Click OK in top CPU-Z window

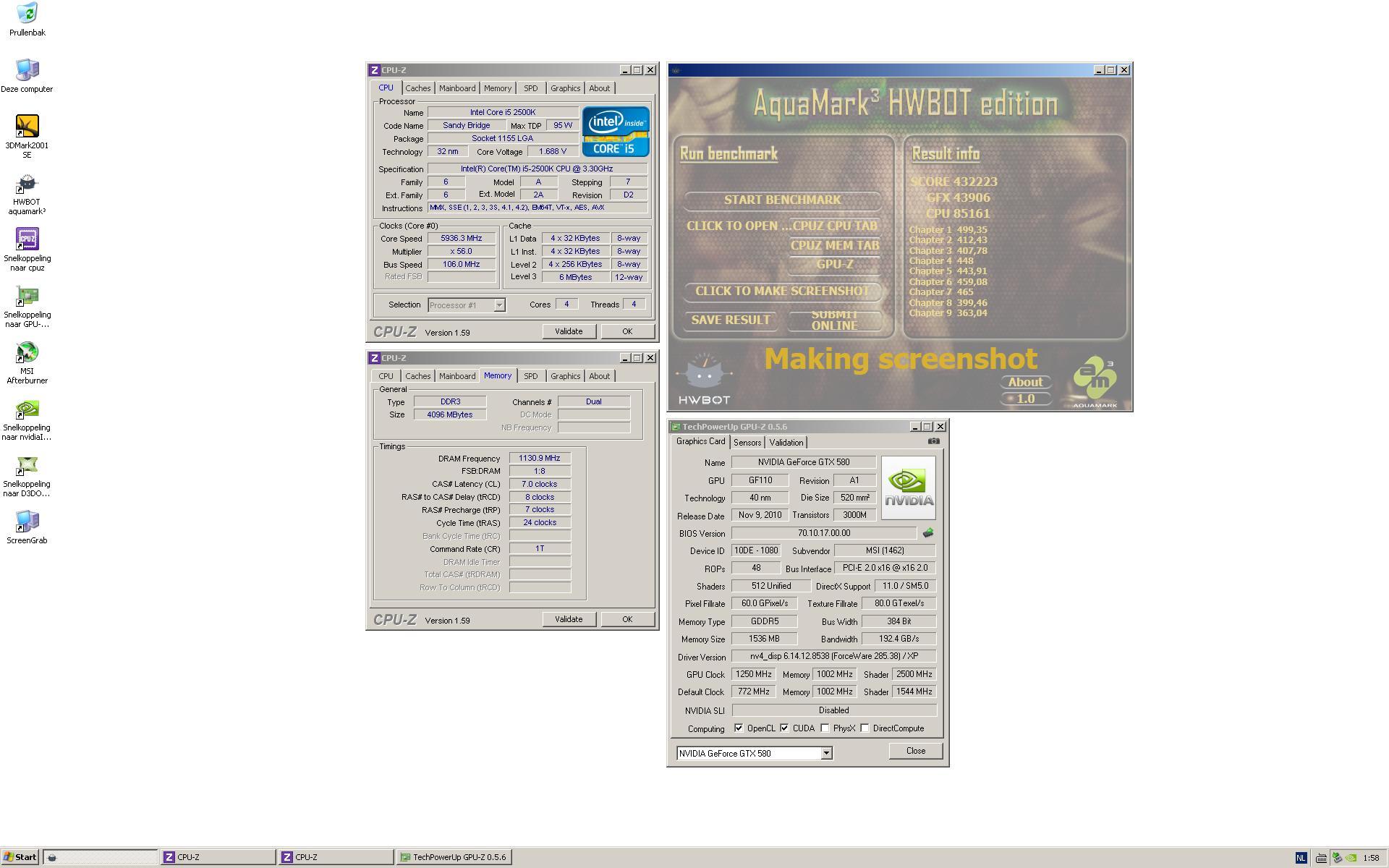[627, 331]
